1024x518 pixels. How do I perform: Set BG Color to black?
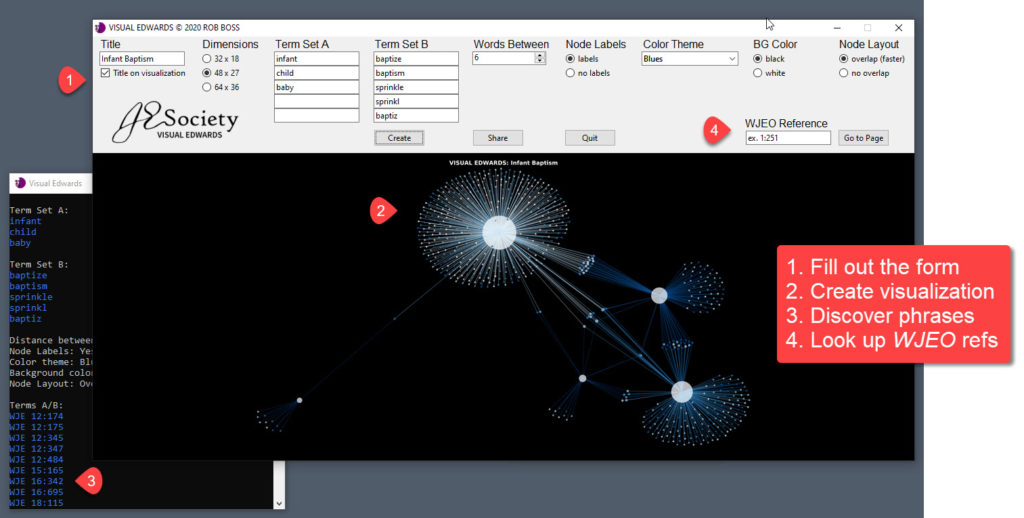pos(758,59)
